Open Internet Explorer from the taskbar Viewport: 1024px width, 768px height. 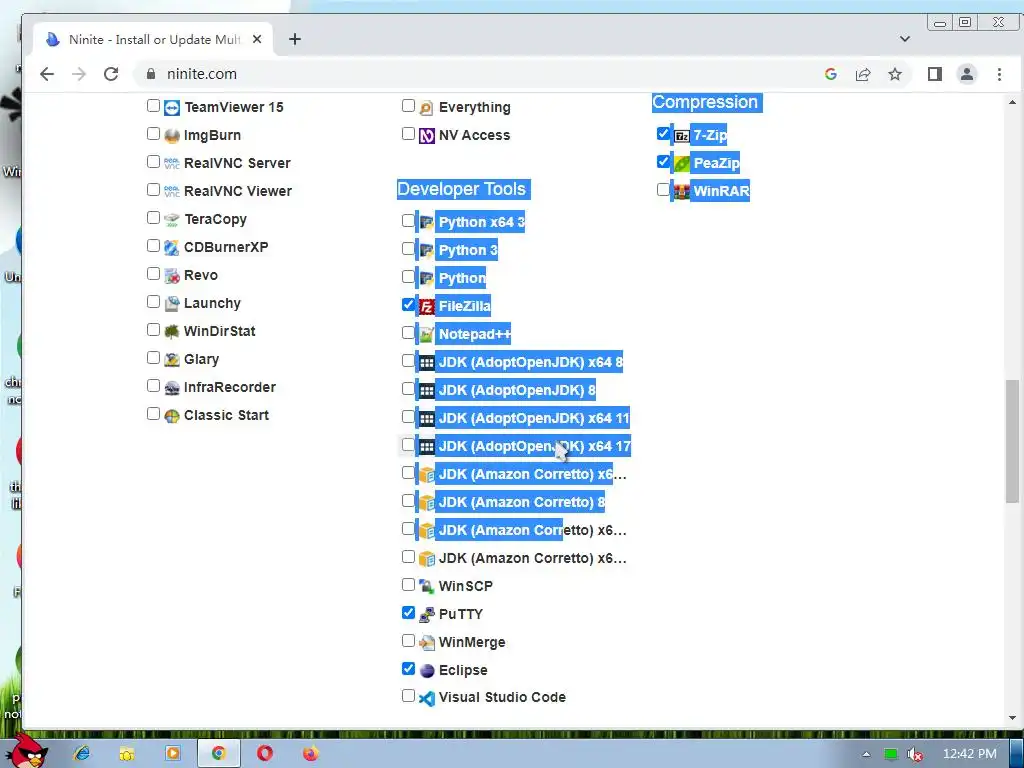point(82,754)
